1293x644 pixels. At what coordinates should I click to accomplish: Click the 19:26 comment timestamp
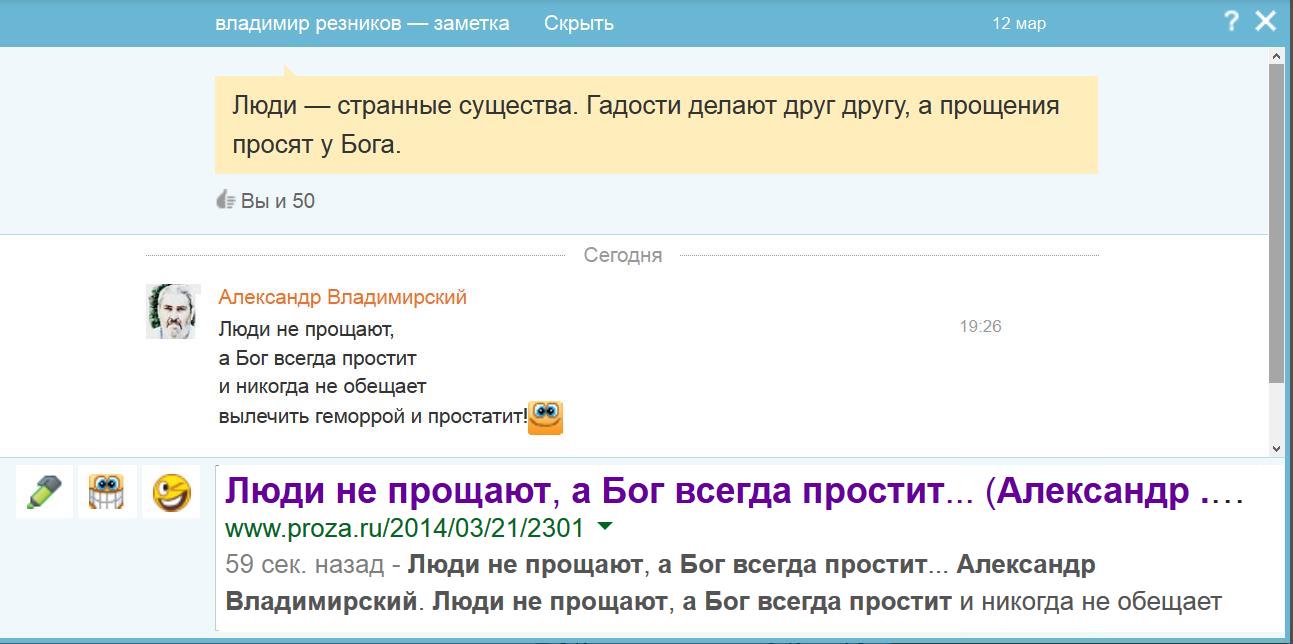(980, 326)
